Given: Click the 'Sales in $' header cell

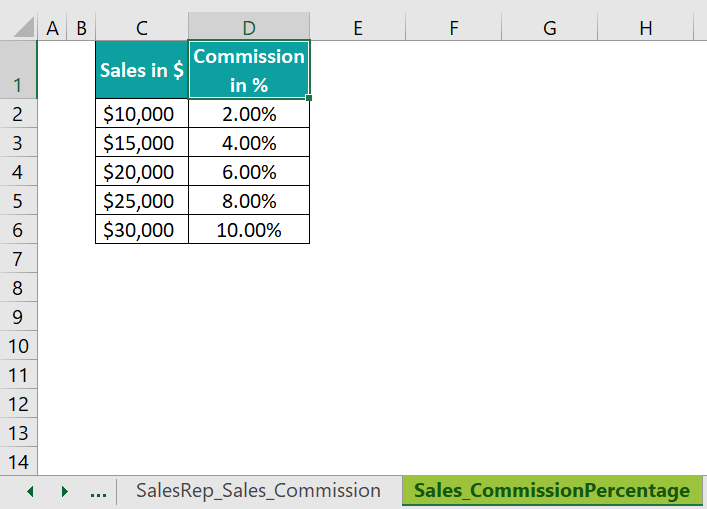Looking at the screenshot, I should 142,70.
